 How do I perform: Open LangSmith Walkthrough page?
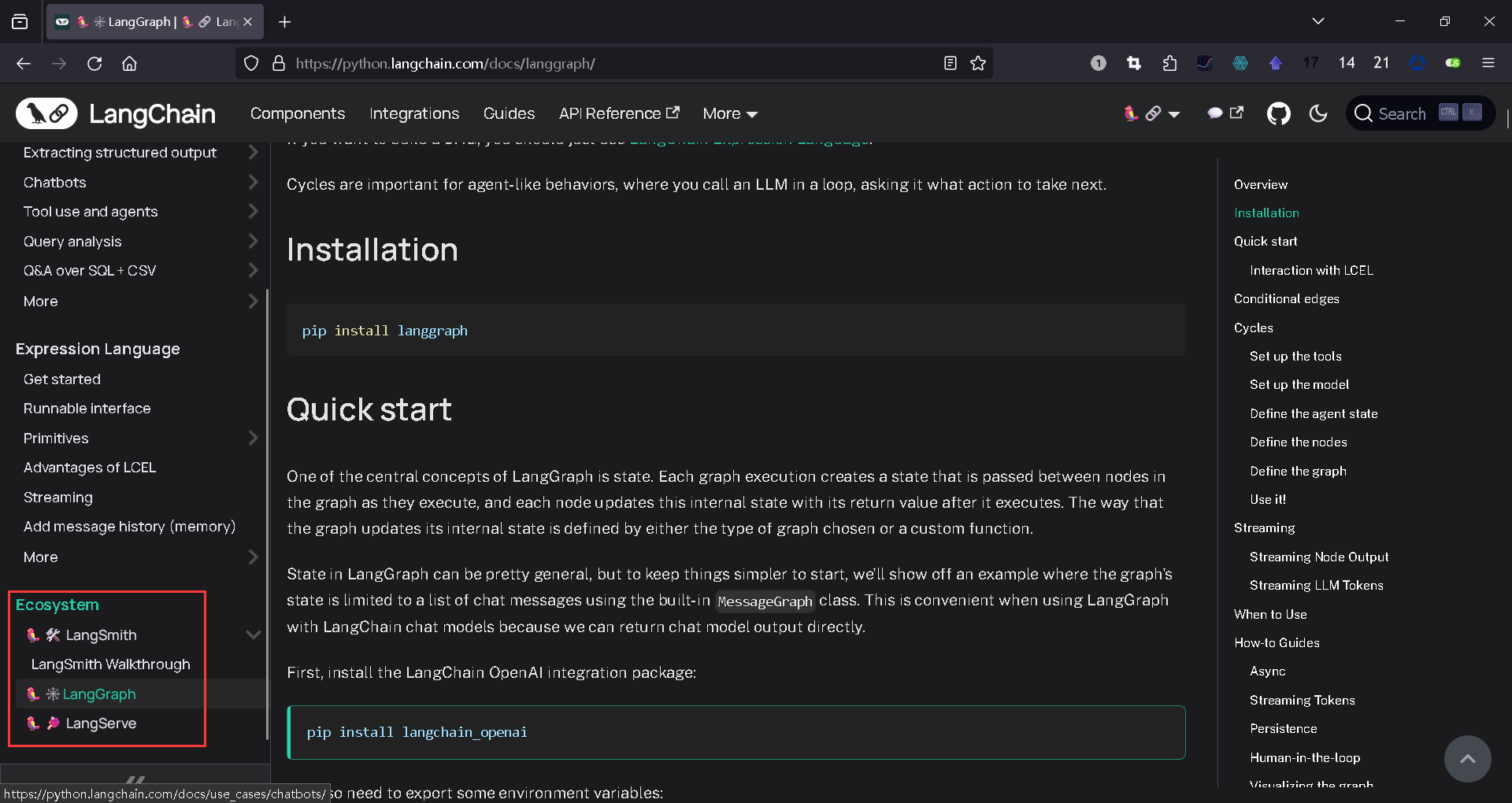pos(111,664)
